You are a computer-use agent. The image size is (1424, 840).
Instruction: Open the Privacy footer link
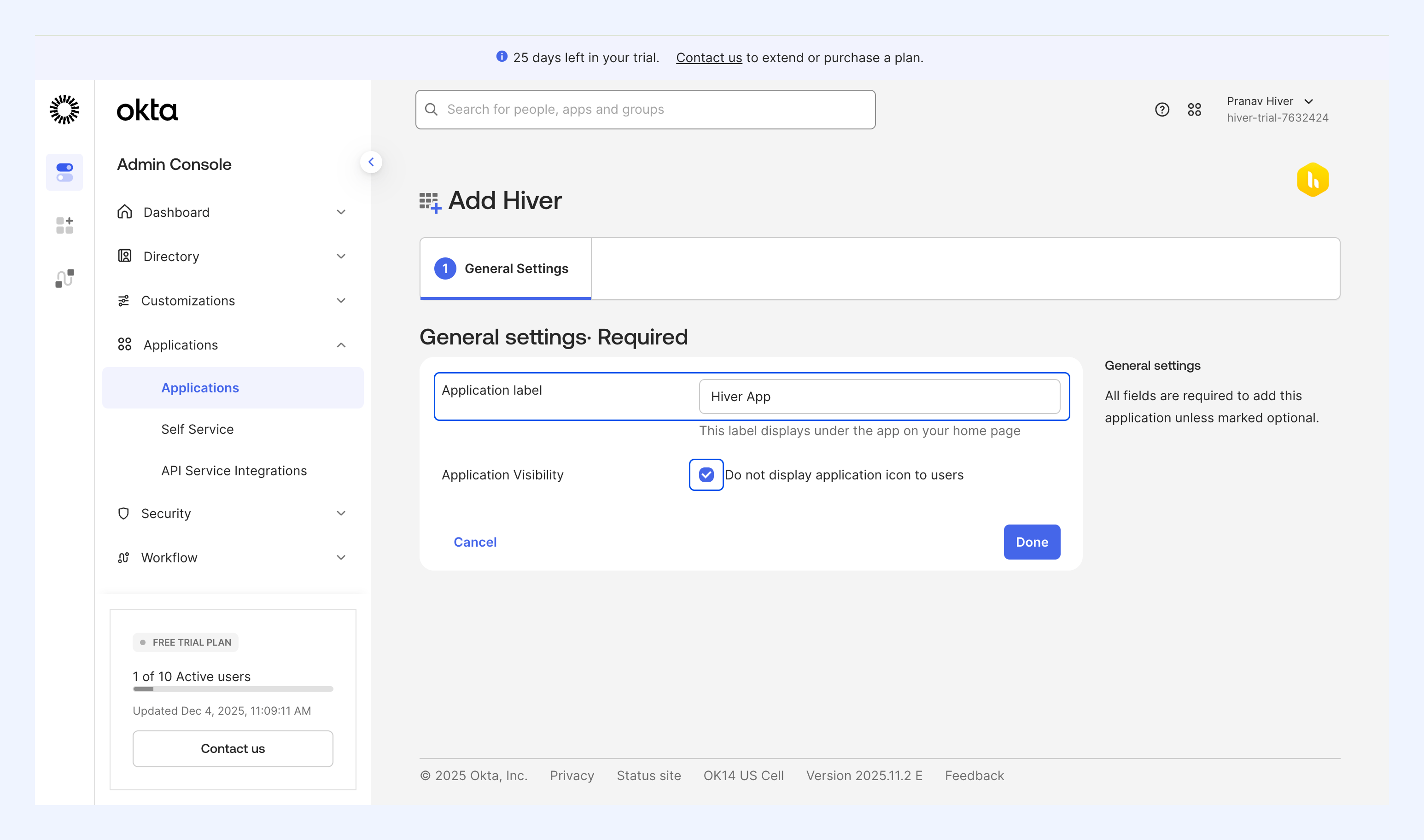[572, 776]
